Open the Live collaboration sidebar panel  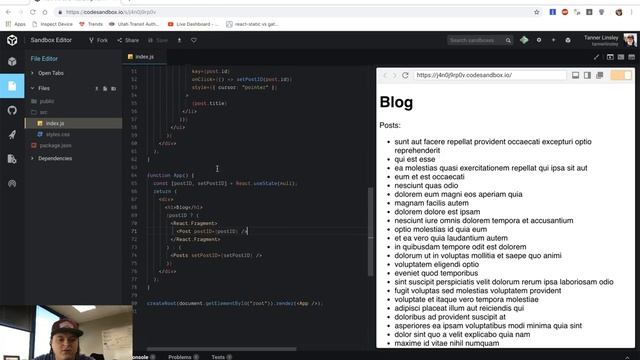point(12,183)
